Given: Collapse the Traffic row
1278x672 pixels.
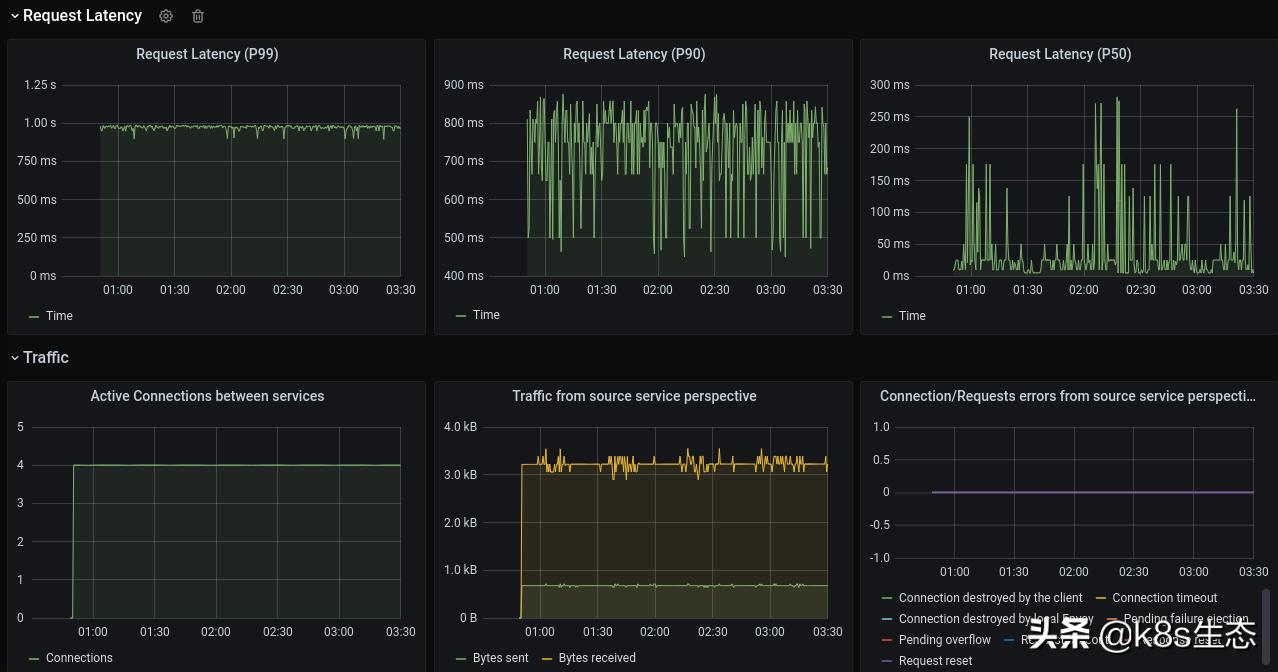Looking at the screenshot, I should pyautogui.click(x=15, y=357).
